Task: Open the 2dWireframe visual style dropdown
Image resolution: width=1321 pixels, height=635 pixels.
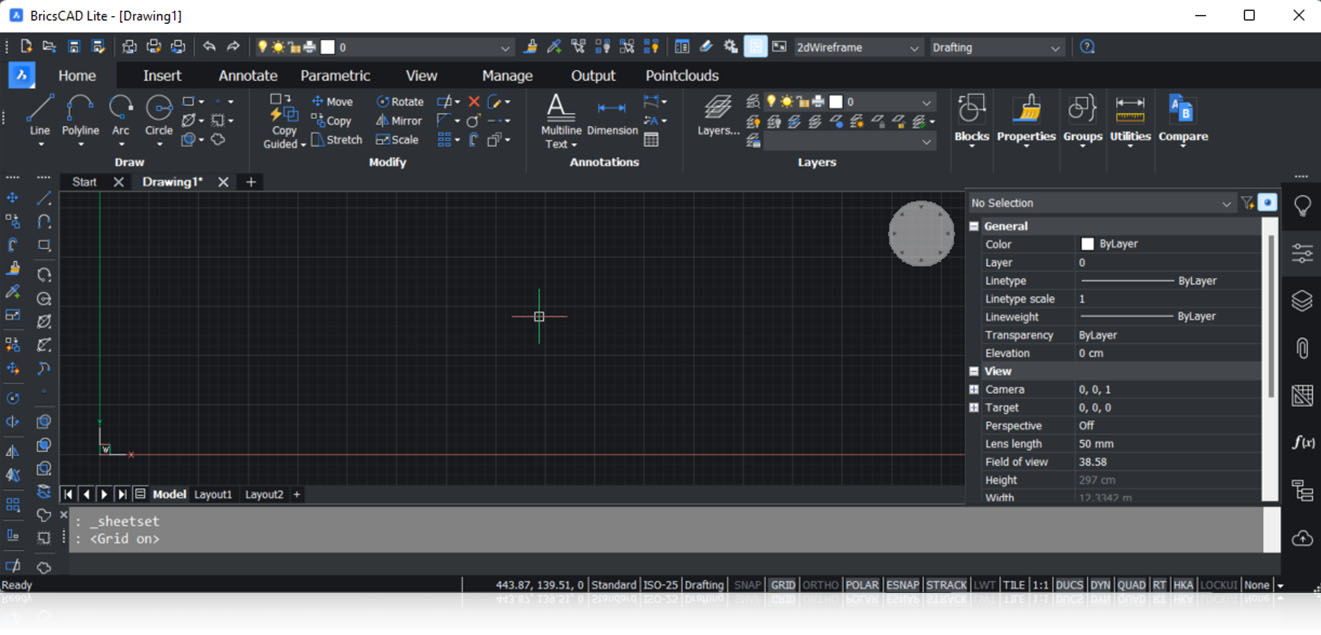Action: coord(857,47)
